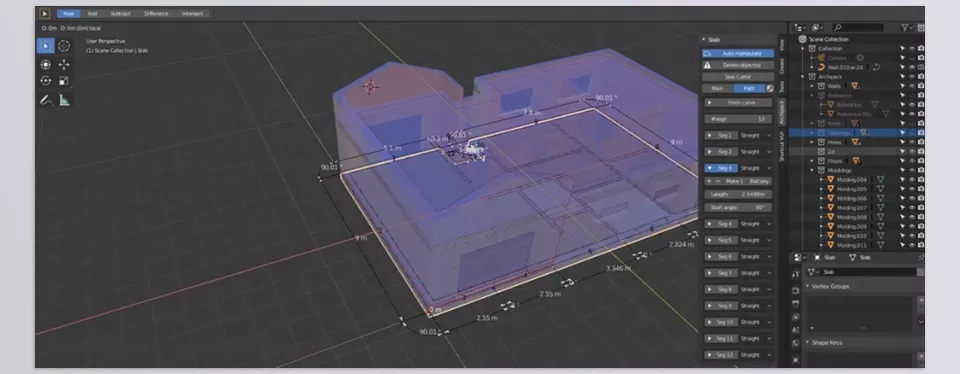This screenshot has height=374, width=960.
Task: Click the Scene Collection icon
Action: [803, 39]
